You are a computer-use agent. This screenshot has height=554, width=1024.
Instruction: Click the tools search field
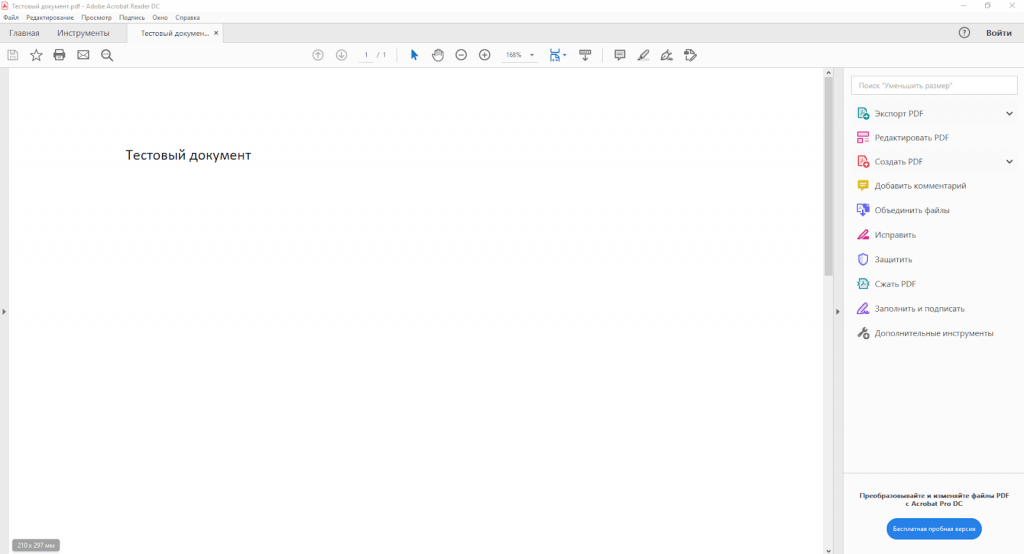934,86
